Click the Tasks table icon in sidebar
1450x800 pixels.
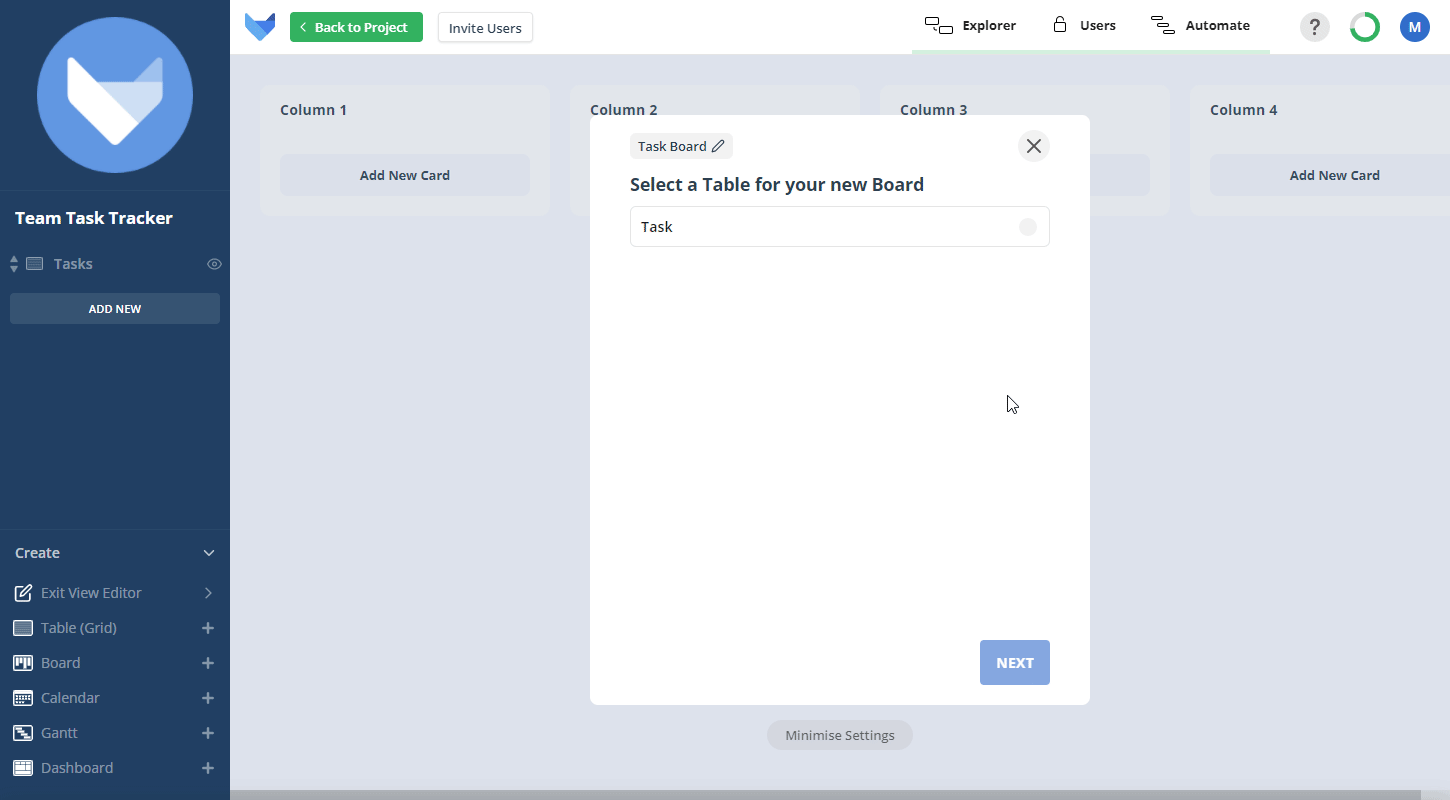(35, 264)
